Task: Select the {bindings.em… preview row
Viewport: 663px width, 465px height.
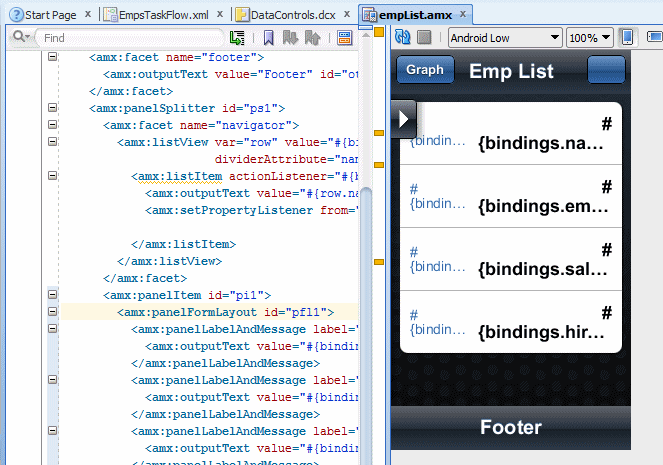Action: [x=511, y=196]
